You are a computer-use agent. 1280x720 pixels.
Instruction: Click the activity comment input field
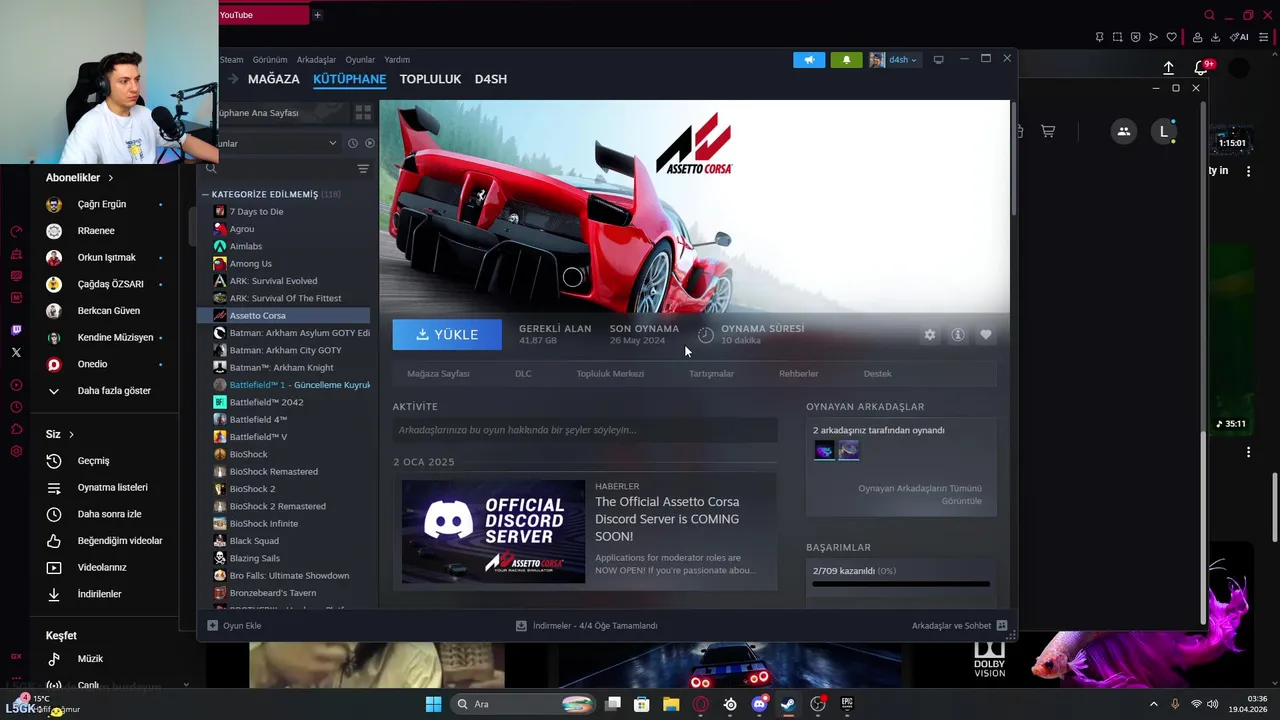pos(585,430)
